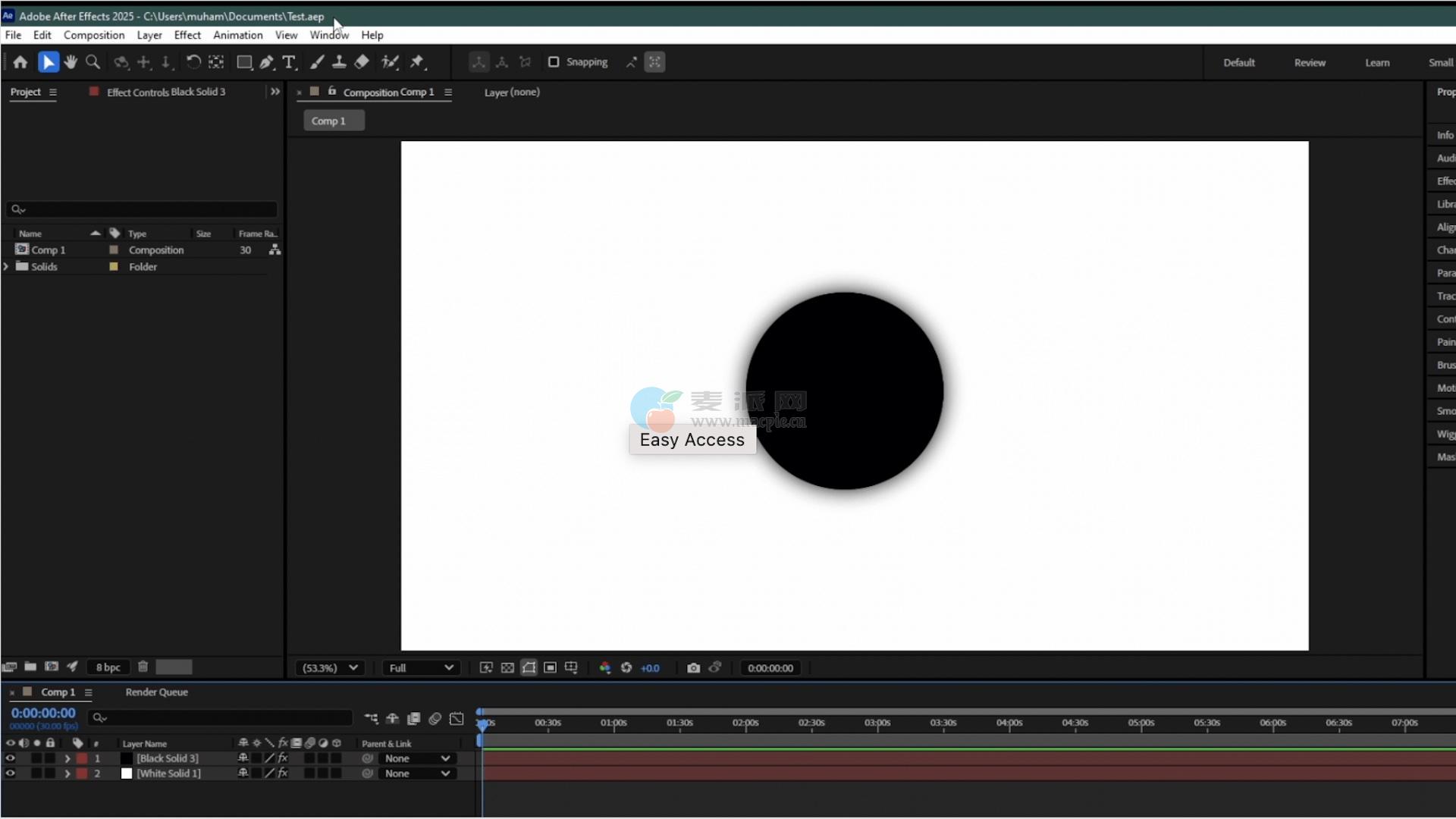Select the Puppet Pin tool
Viewport: 1456px width, 819px height.
[x=418, y=62]
